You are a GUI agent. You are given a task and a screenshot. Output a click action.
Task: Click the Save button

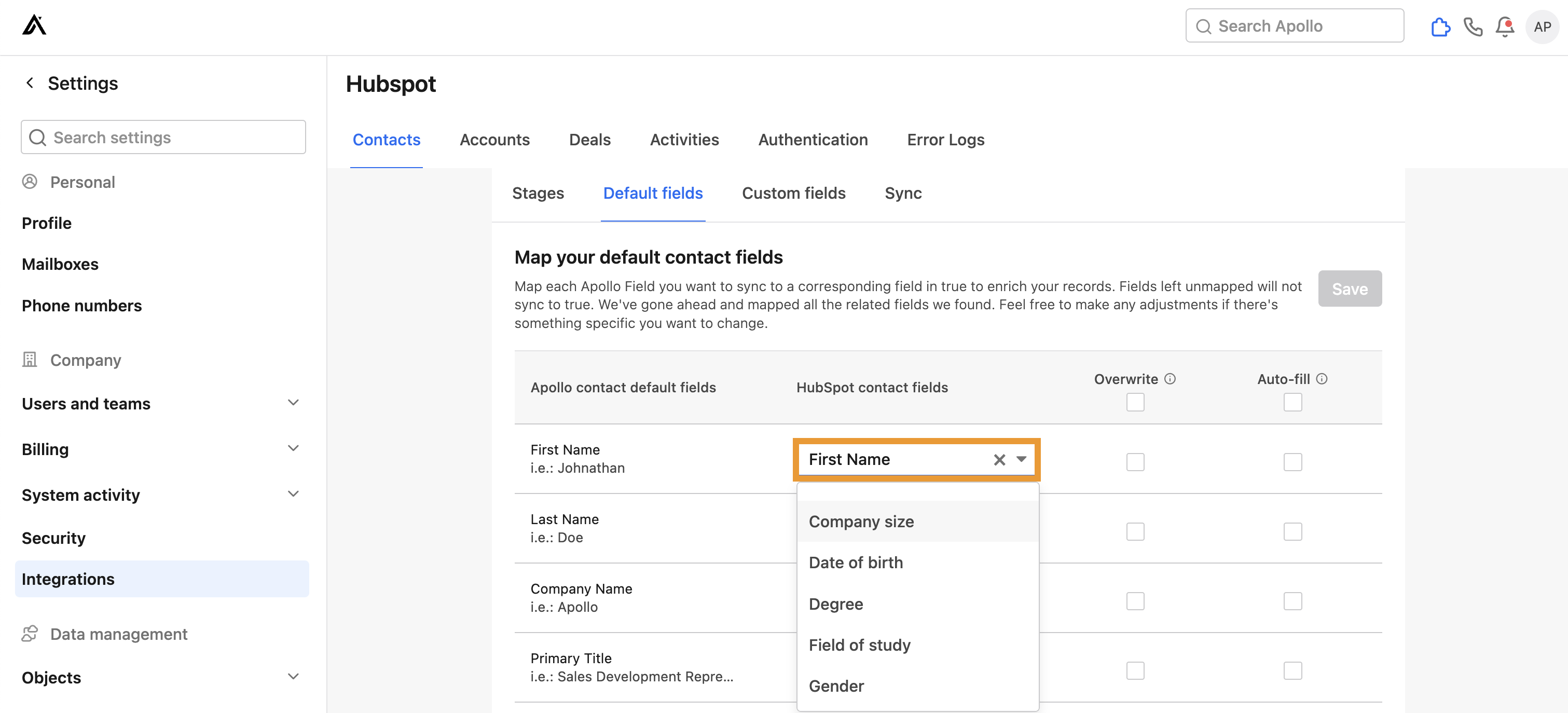tap(1350, 289)
